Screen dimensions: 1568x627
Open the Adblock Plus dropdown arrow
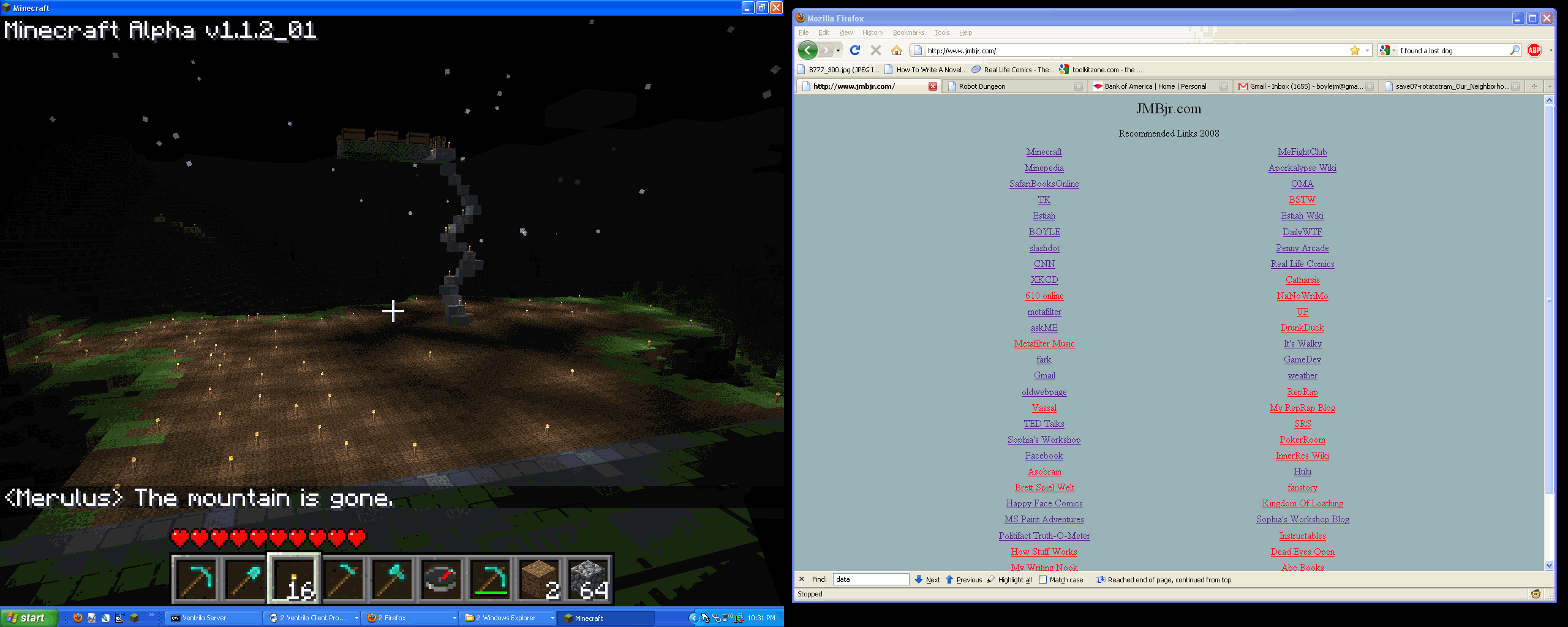click(x=1550, y=50)
